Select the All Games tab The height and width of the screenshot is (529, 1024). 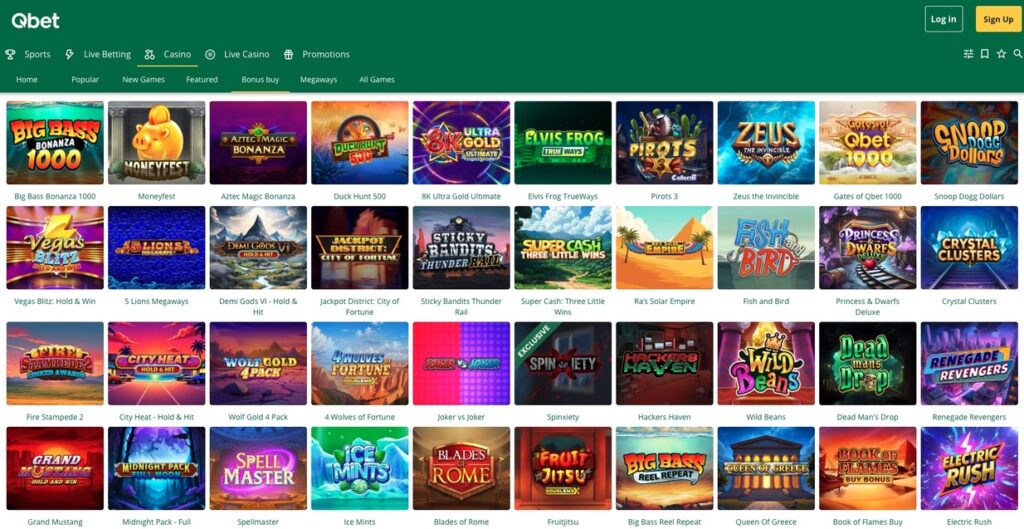pos(376,79)
